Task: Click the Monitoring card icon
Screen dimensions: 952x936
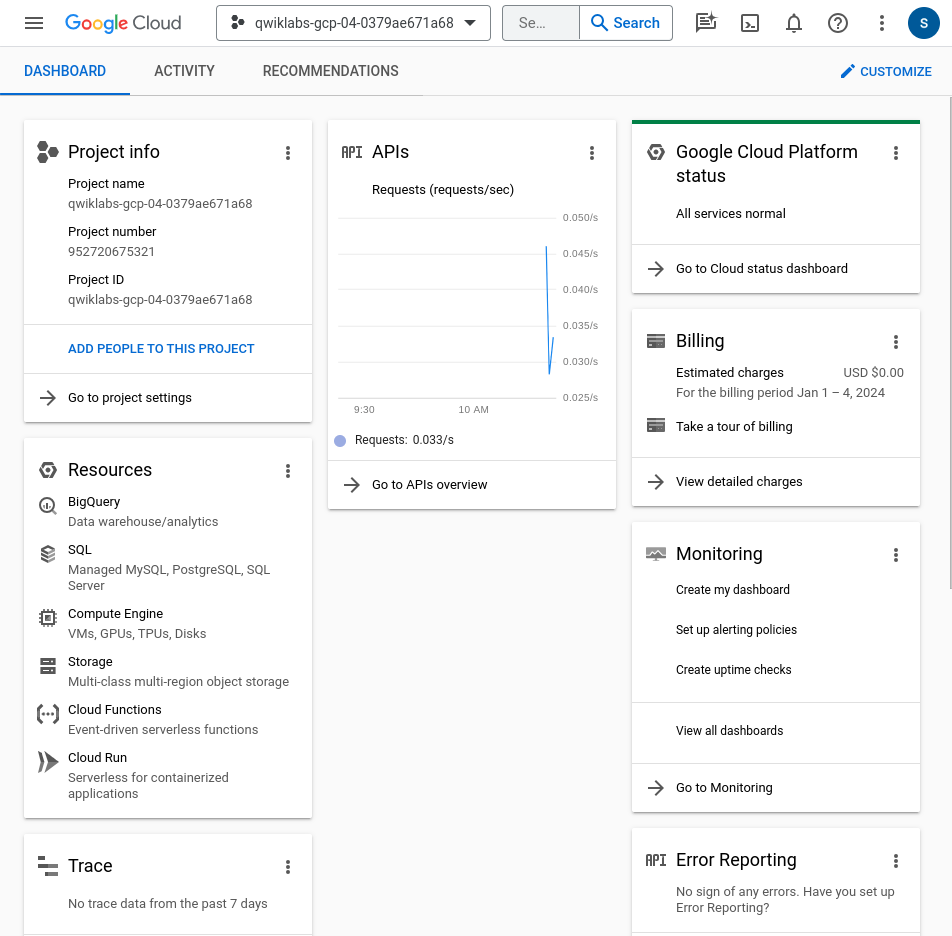Action: click(656, 554)
